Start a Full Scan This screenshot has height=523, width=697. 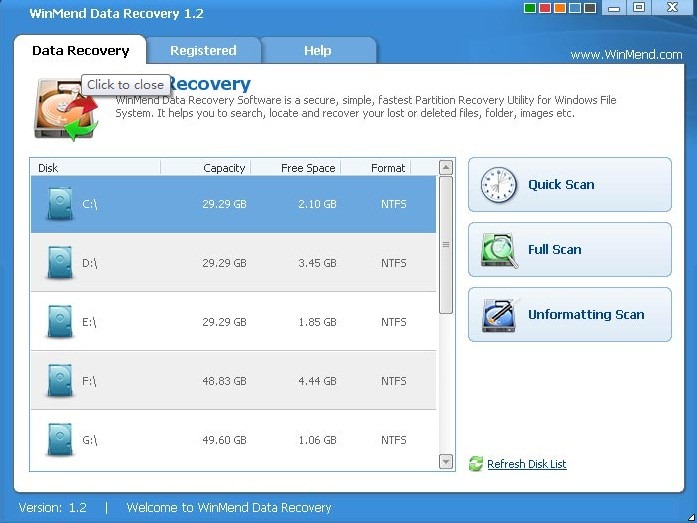click(x=570, y=250)
